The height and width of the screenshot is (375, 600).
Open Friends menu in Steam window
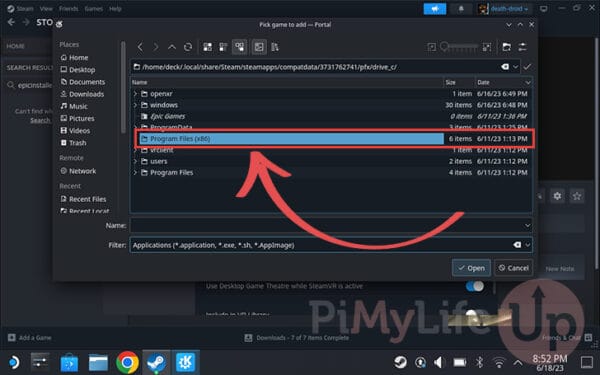(x=68, y=8)
